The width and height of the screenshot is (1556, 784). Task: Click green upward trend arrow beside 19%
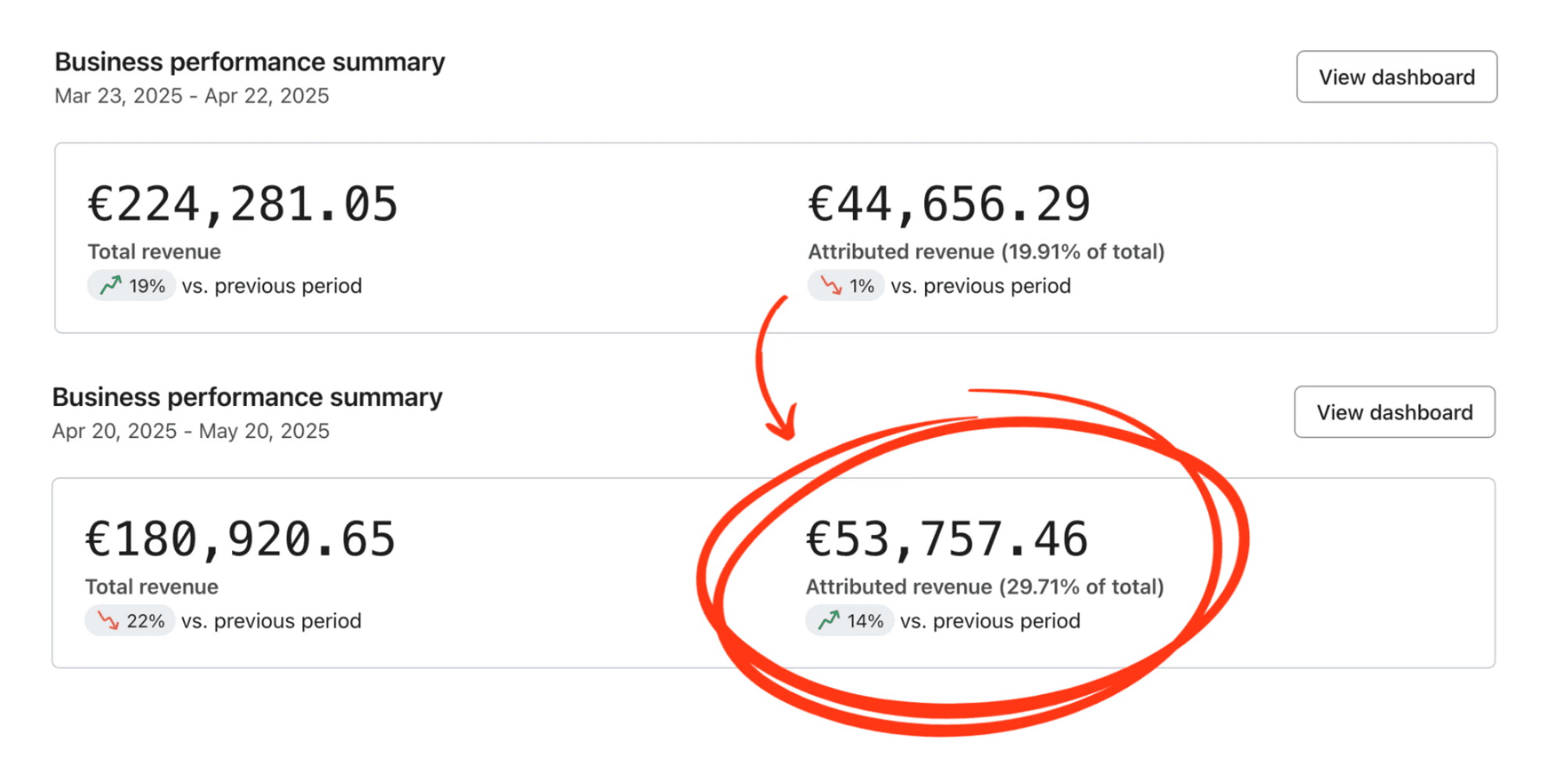pyautogui.click(x=111, y=285)
